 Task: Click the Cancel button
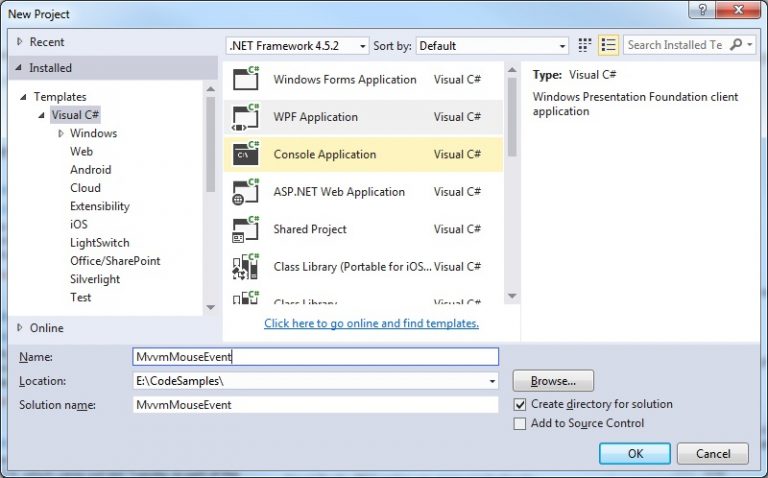click(713, 454)
